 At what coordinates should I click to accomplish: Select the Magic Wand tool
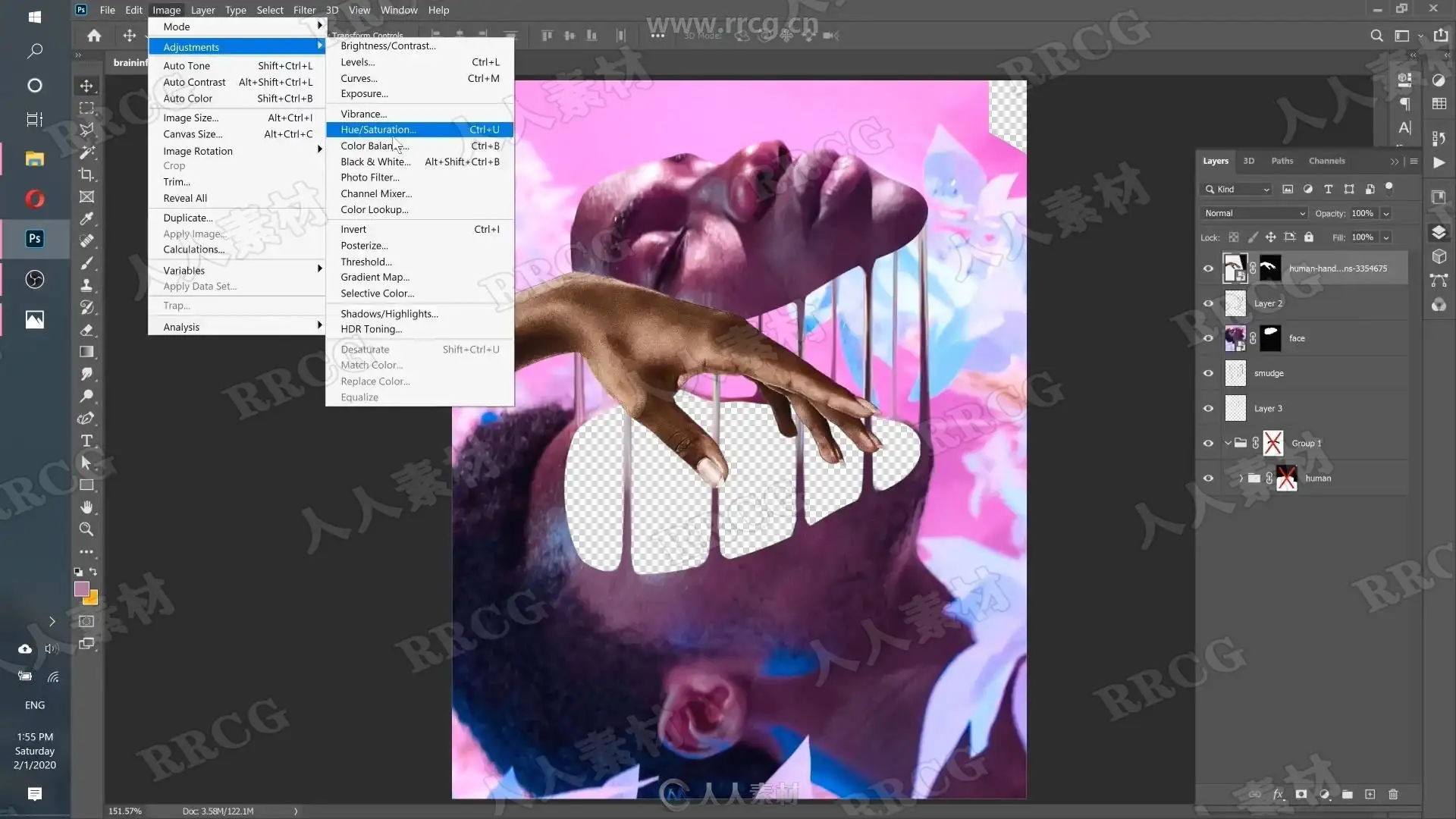pos(86,152)
